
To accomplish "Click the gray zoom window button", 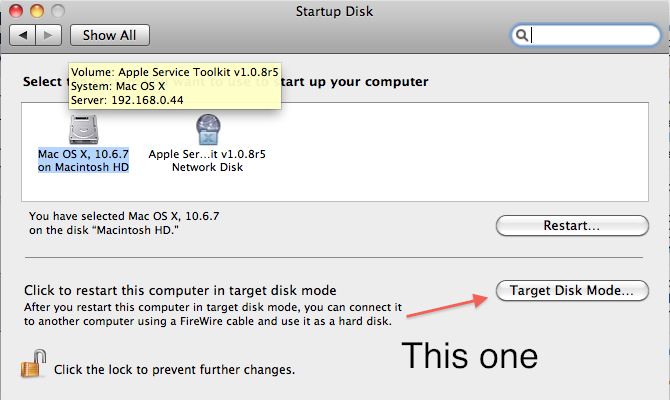I will pos(58,11).
